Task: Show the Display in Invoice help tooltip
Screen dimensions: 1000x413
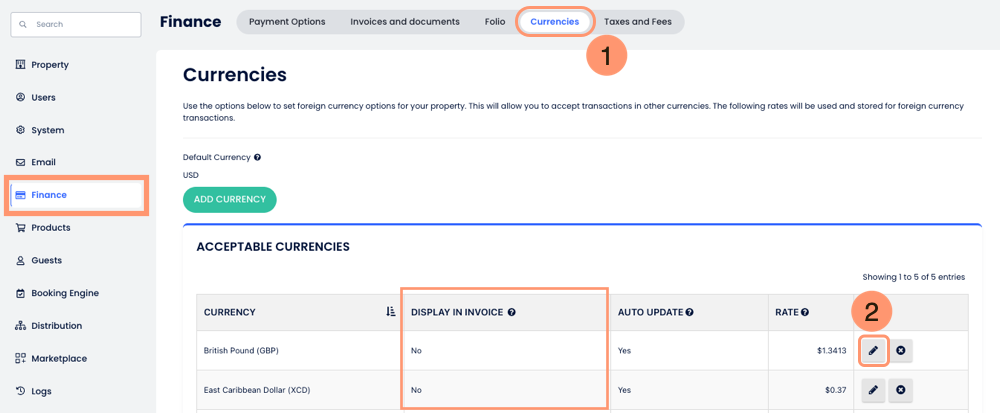Action: pyautogui.click(x=512, y=312)
